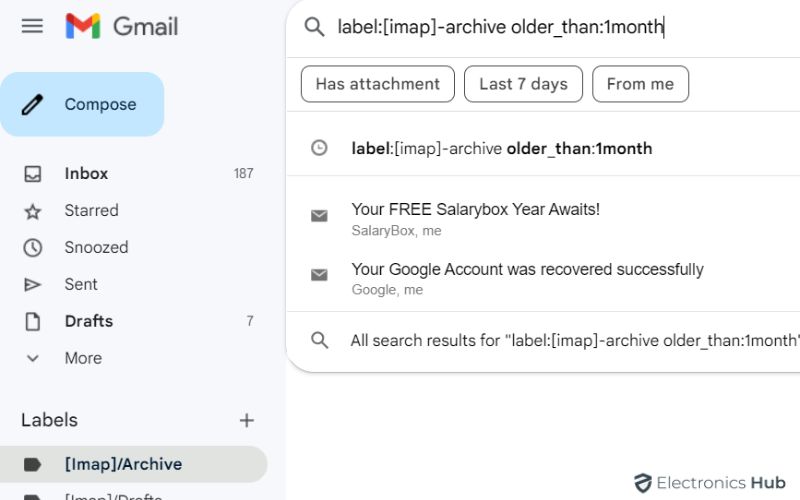Viewport: 800px width, 500px height.
Task: Click the Starred star icon in sidebar
Action: click(33, 211)
